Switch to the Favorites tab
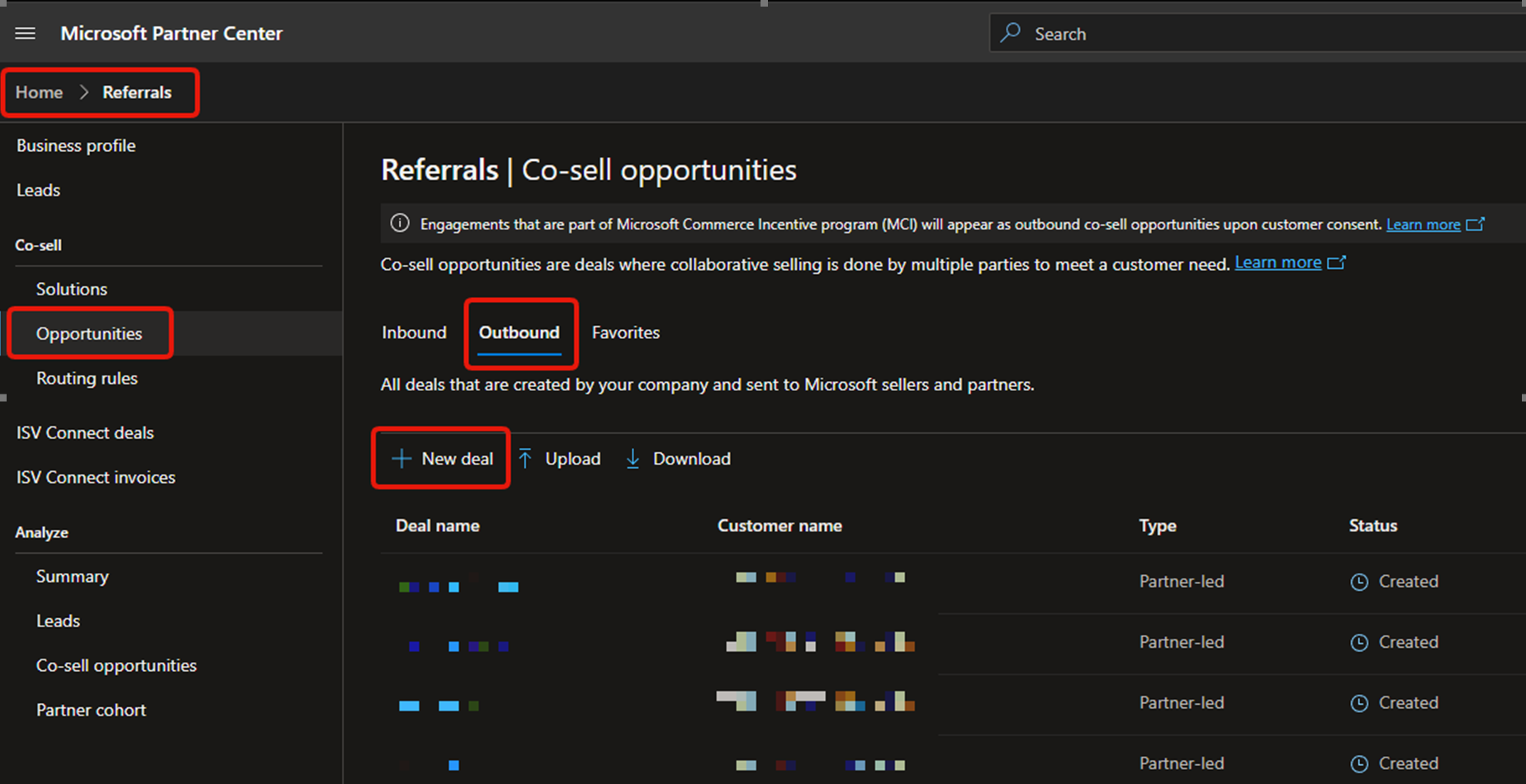 tap(625, 333)
